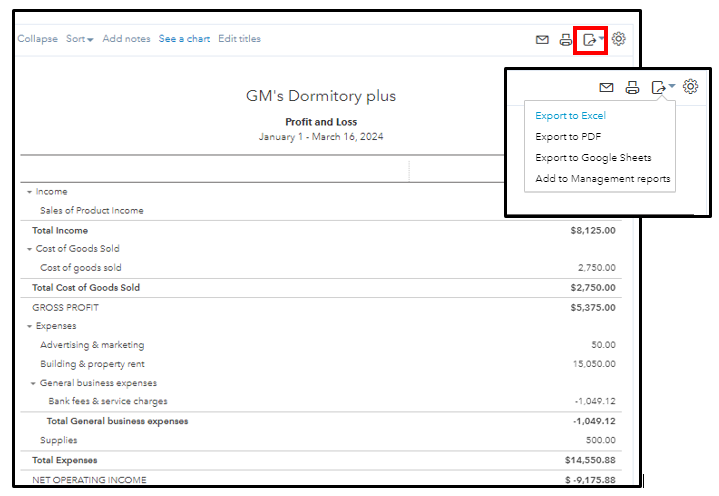Image resolution: width=719 pixels, height=496 pixels.
Task: Collapse the Income section arrow
Action: click(29, 192)
